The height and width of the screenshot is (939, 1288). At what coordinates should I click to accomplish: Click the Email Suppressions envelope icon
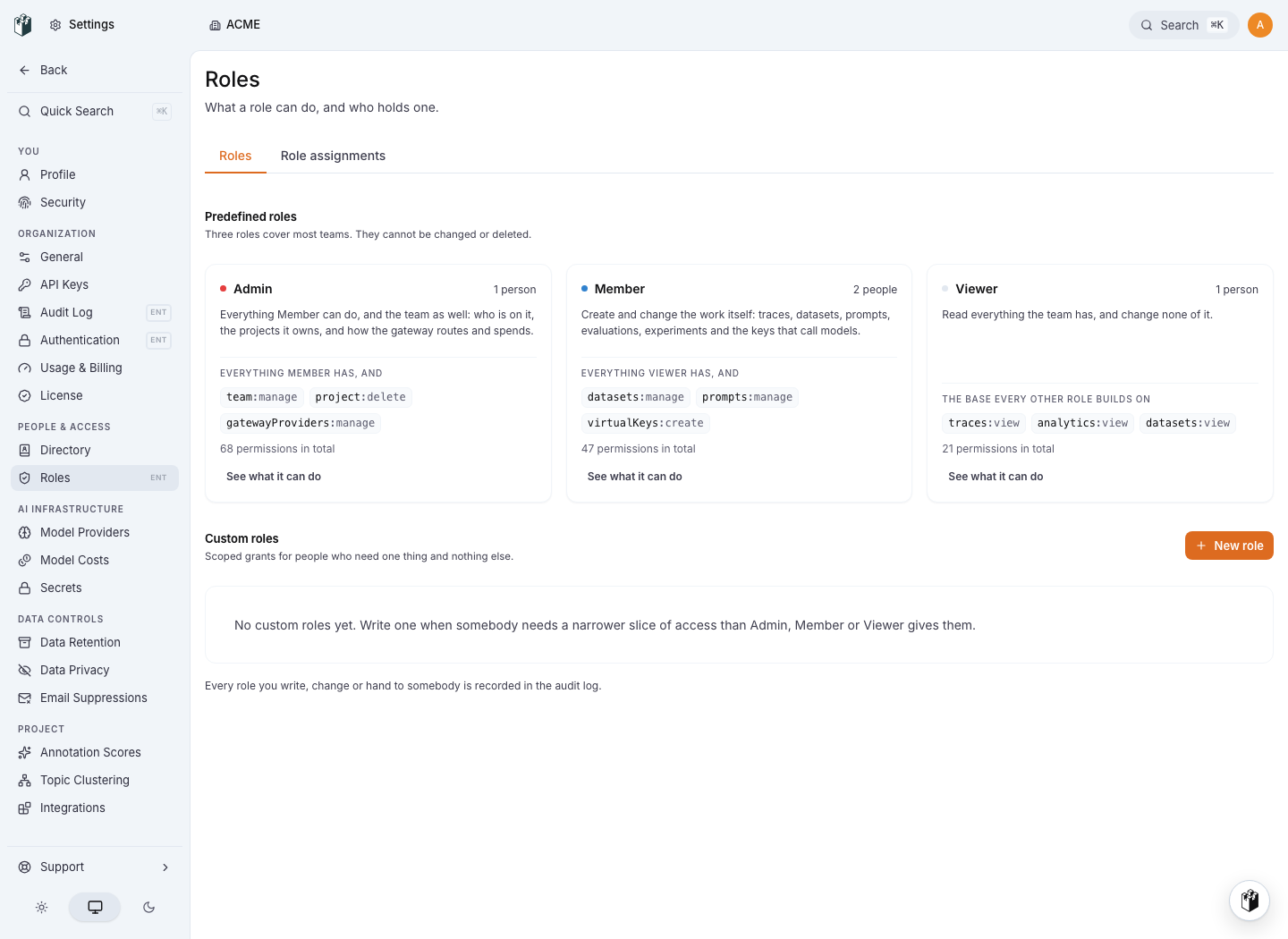25,698
